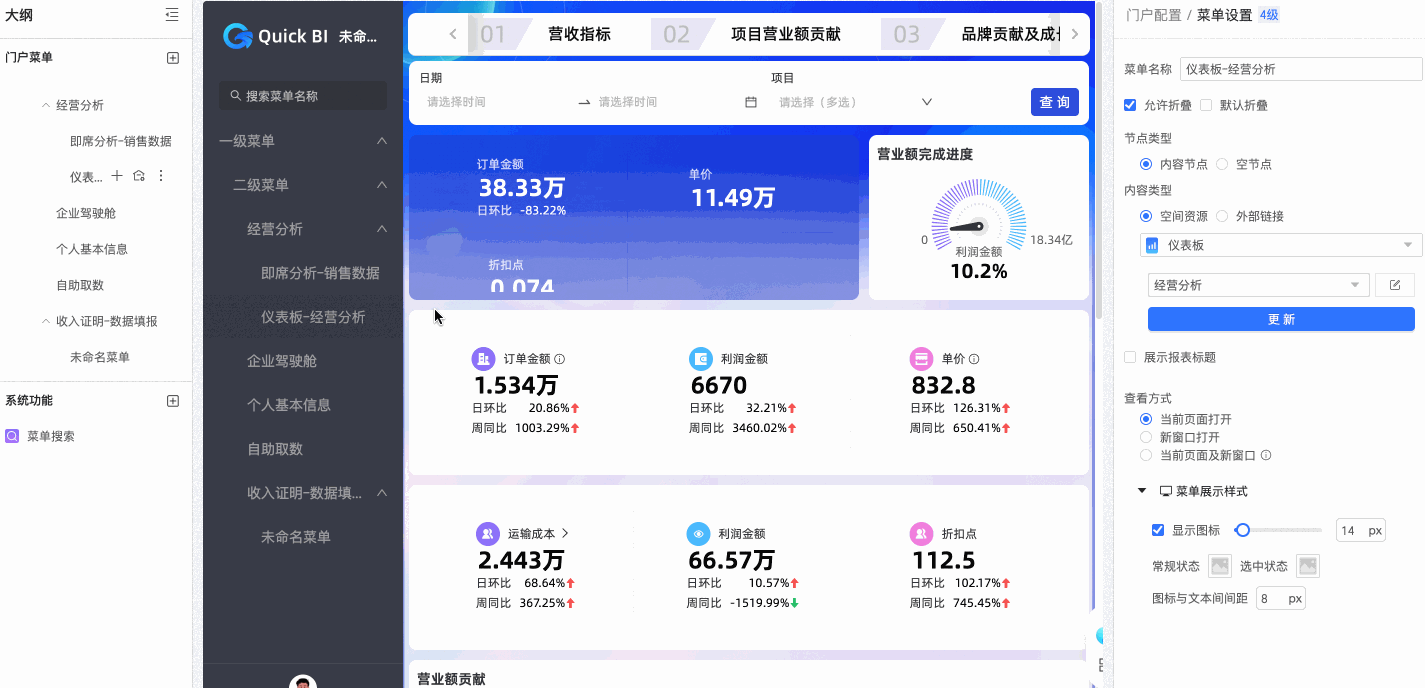Open the 项目 multi-select dropdown

pos(855,102)
